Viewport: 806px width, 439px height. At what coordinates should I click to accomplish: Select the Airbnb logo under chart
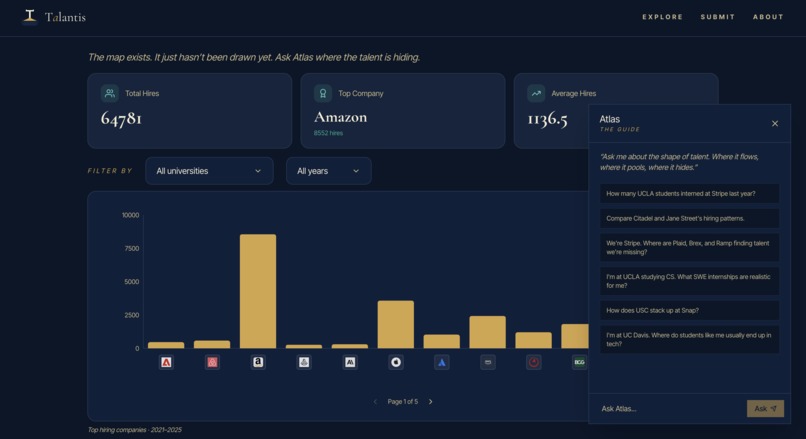point(212,362)
